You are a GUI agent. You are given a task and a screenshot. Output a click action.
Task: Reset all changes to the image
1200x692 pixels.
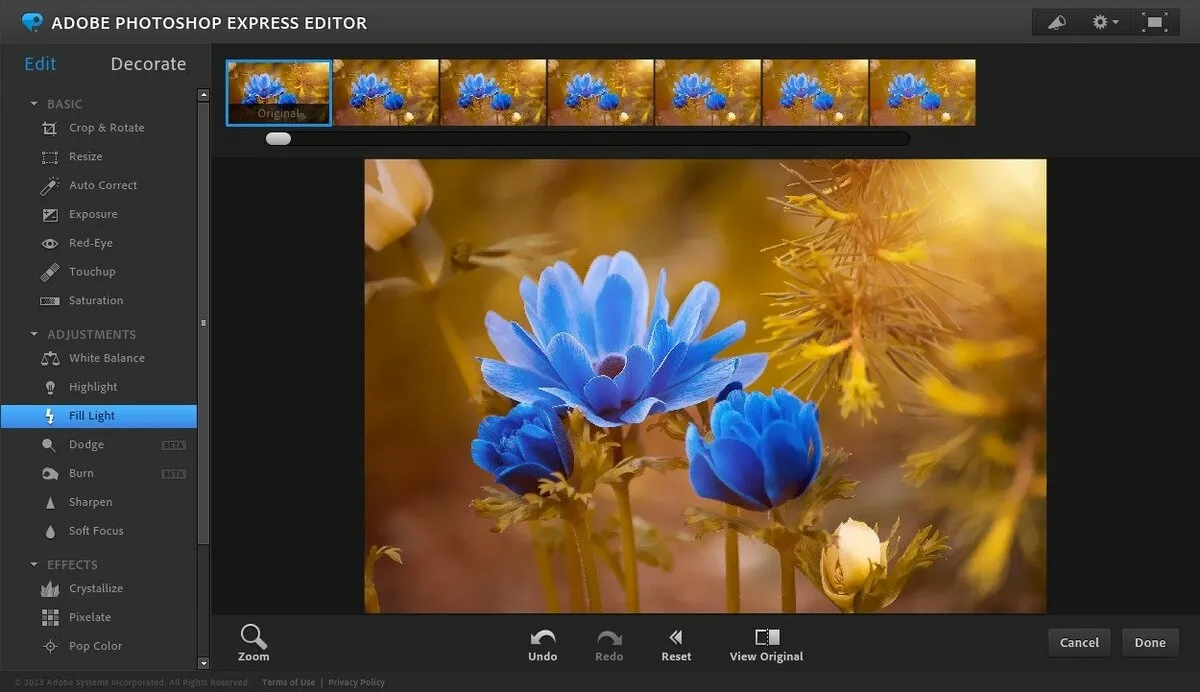tap(676, 645)
